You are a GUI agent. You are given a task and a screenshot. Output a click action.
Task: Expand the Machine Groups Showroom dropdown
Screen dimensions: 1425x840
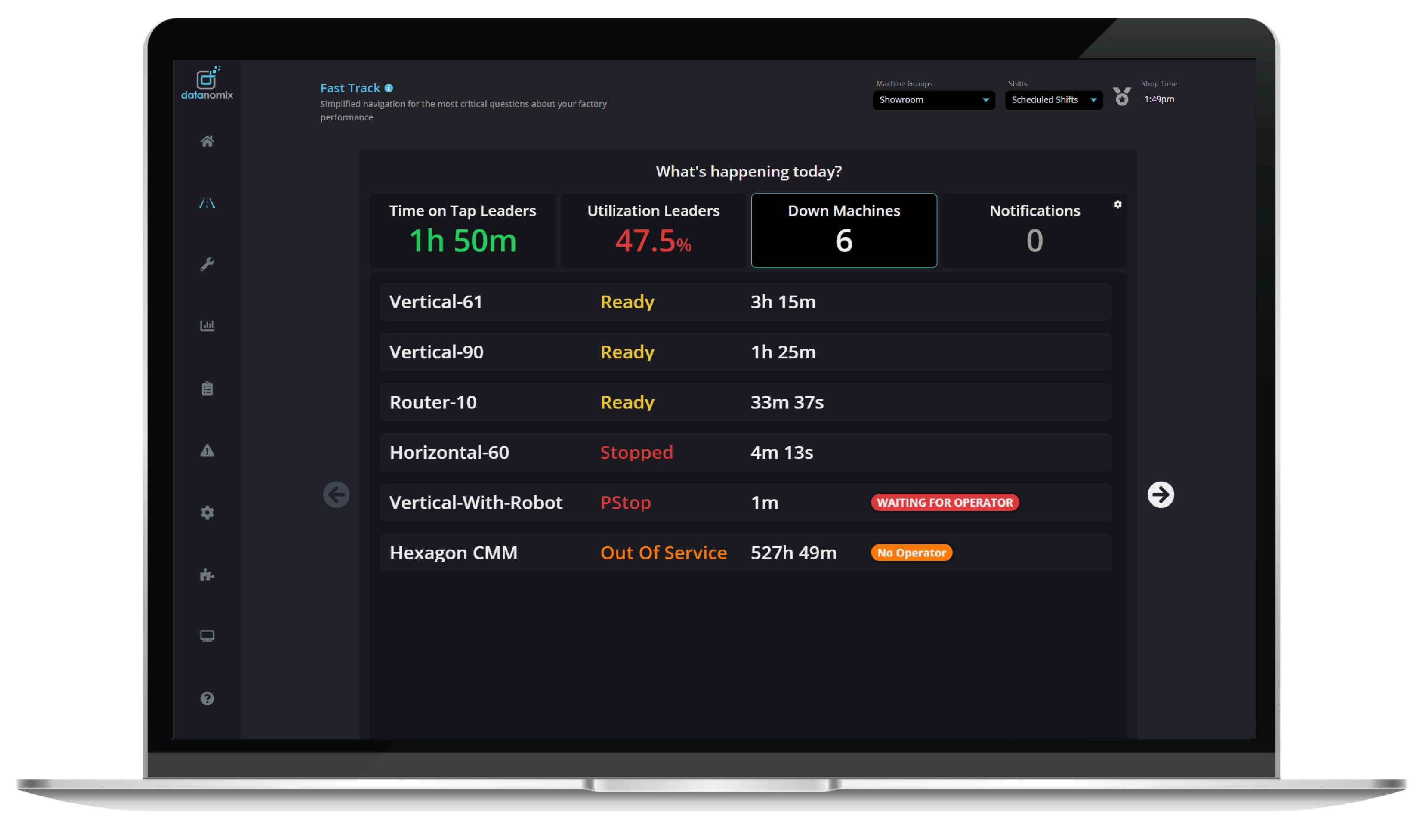934,100
